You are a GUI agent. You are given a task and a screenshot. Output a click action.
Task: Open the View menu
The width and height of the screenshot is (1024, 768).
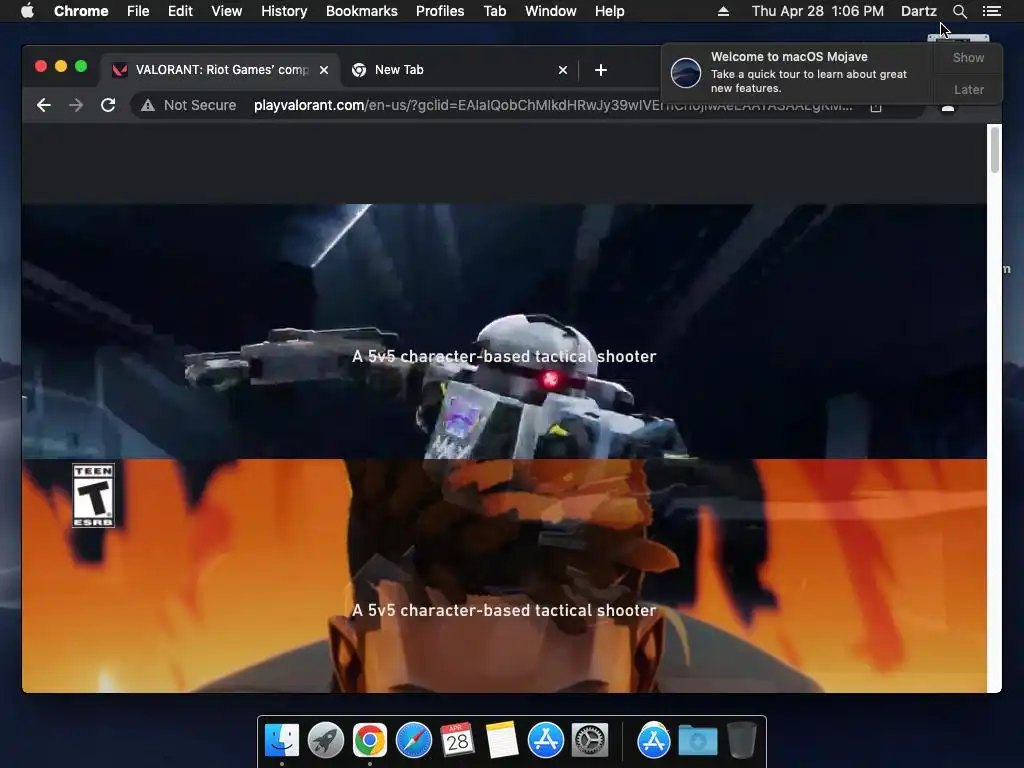click(x=227, y=11)
